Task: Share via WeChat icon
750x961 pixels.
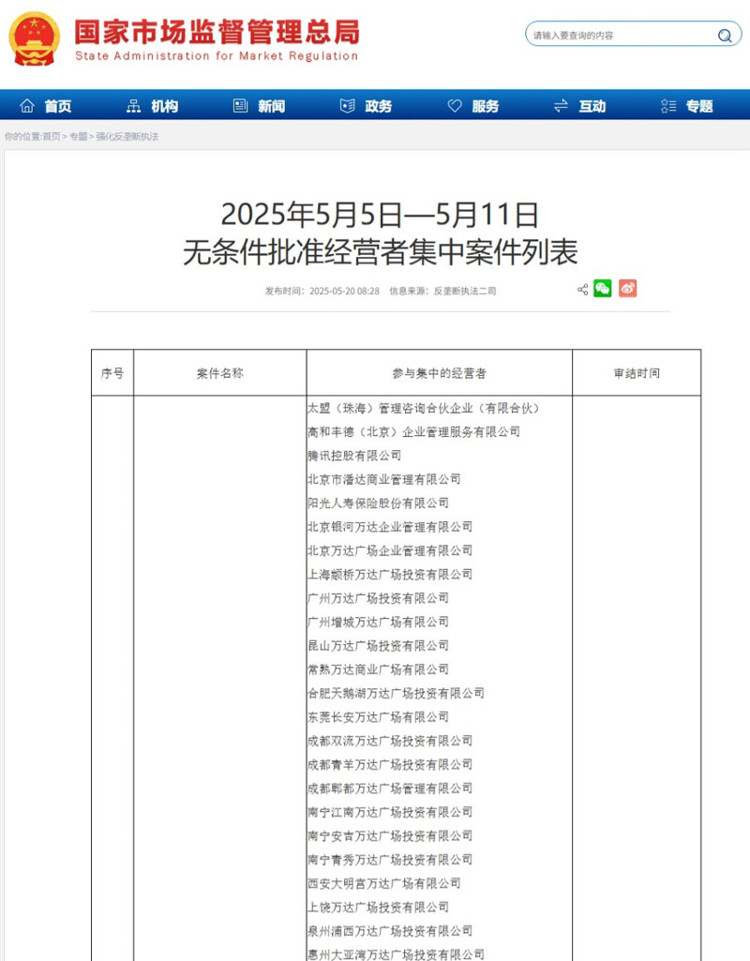Action: 602,289
